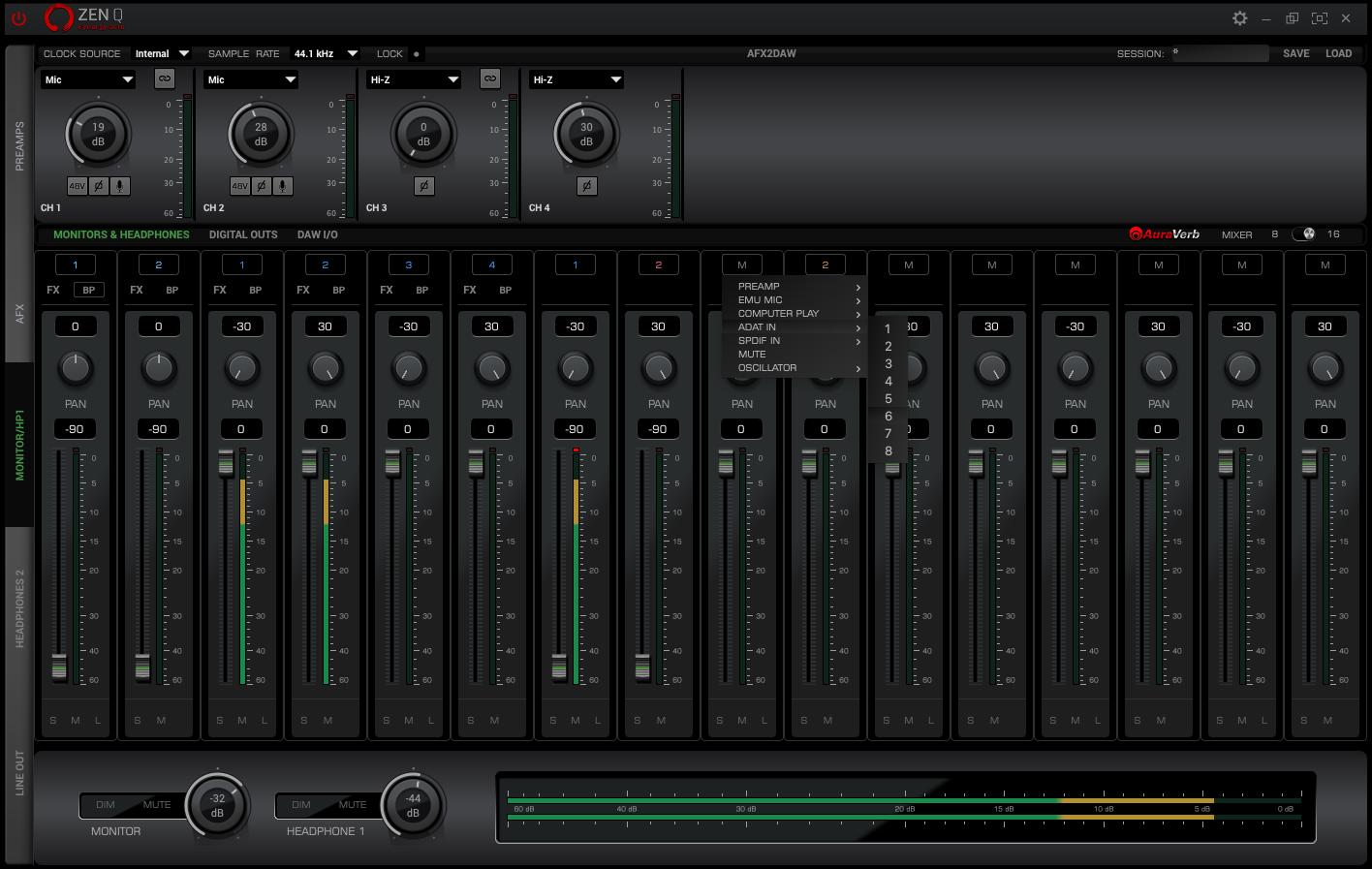Click the CH 4 gain knob at 30 dB

(x=586, y=135)
